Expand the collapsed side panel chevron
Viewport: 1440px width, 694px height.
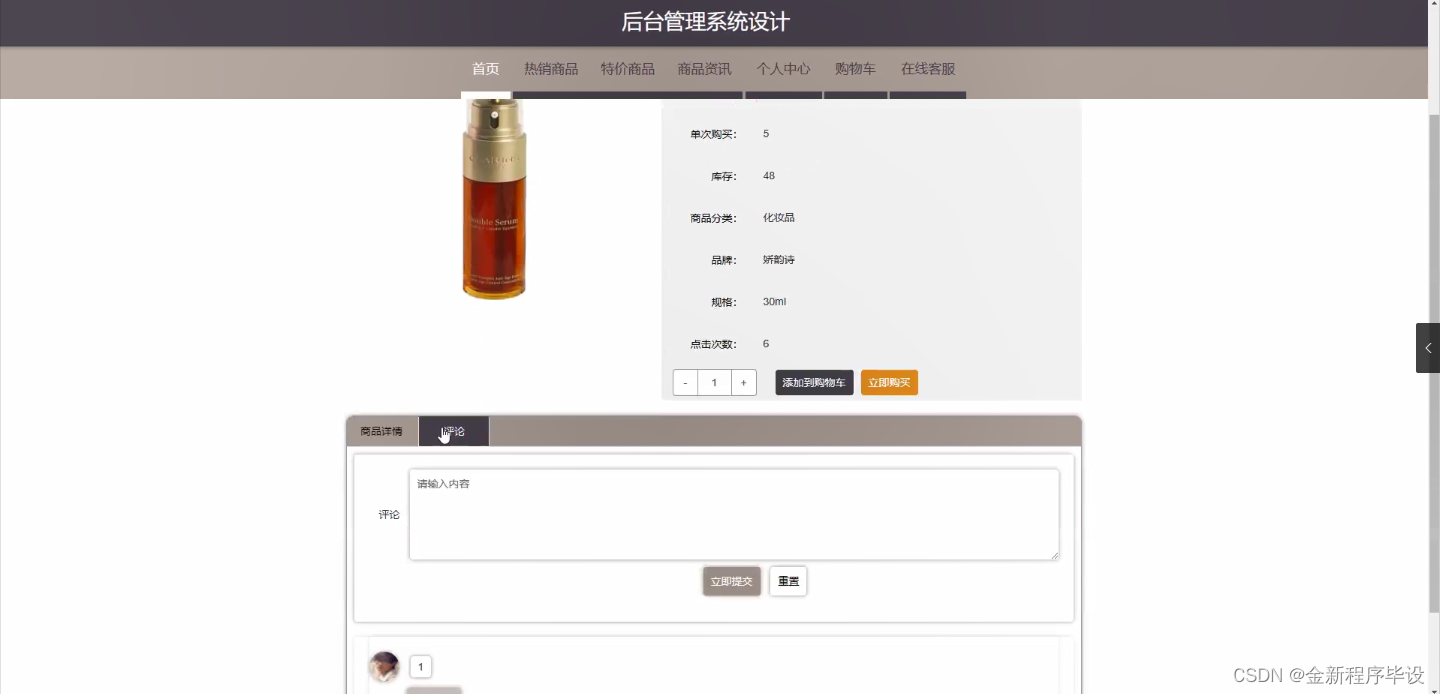1427,347
